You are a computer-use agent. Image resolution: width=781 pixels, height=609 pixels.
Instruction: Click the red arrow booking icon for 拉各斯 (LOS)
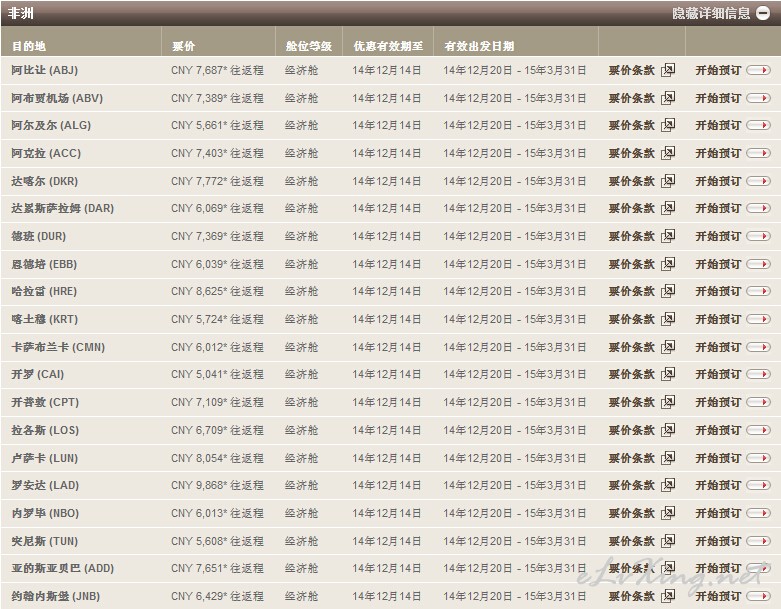[759, 430]
